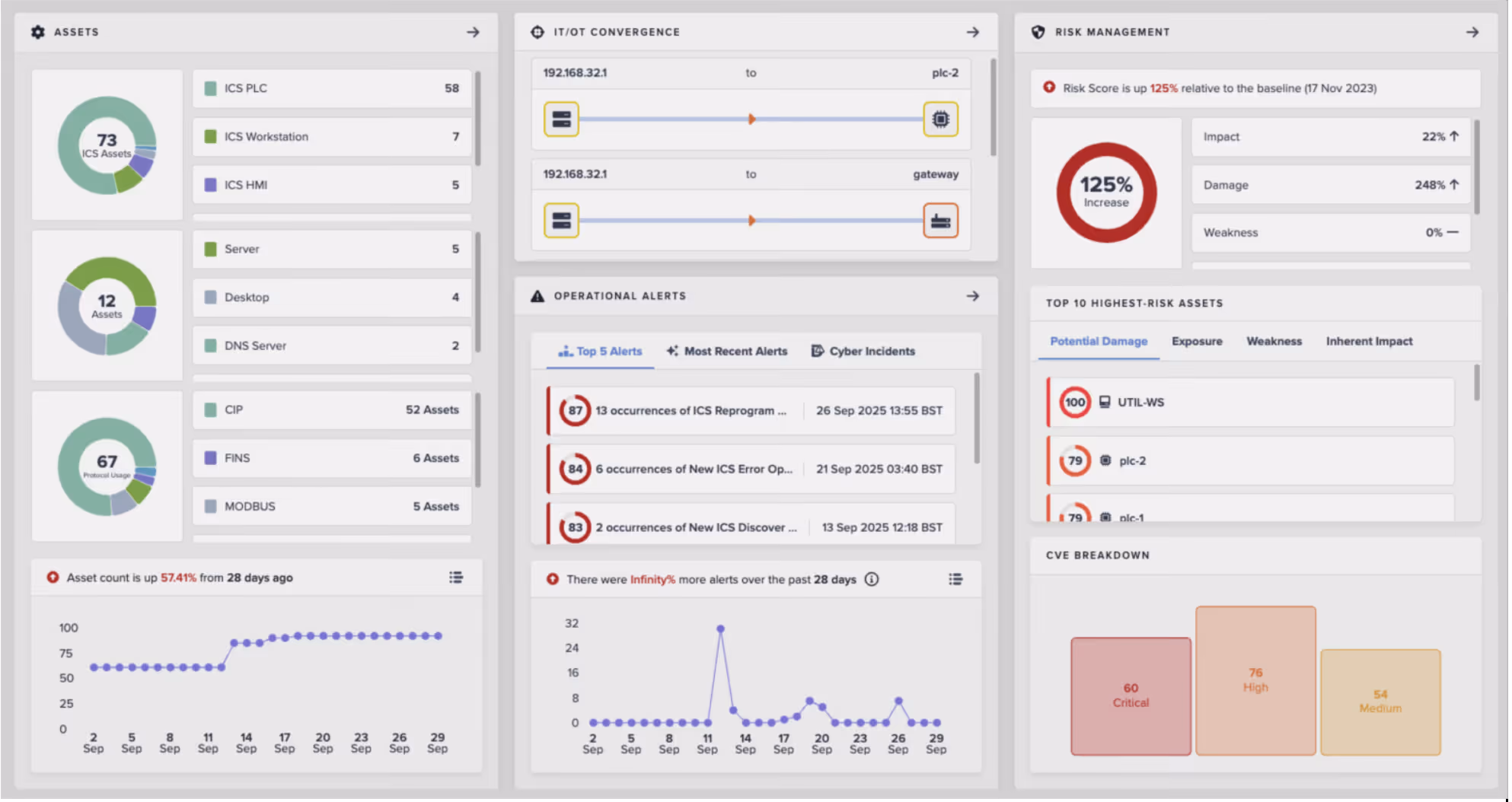
Task: Click the score 84 alert ring
Action: pyautogui.click(x=575, y=469)
